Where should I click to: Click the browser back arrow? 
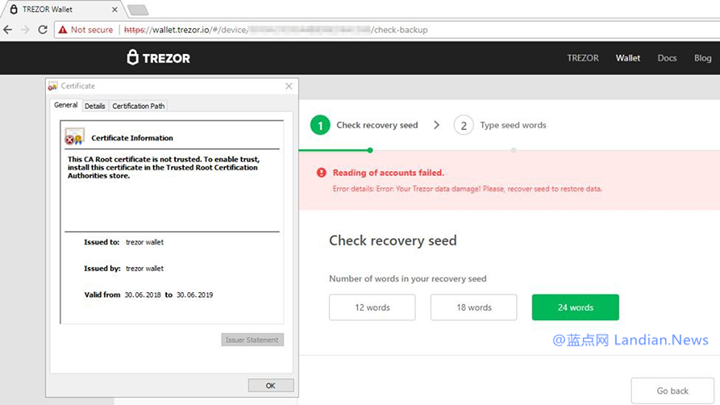9,30
